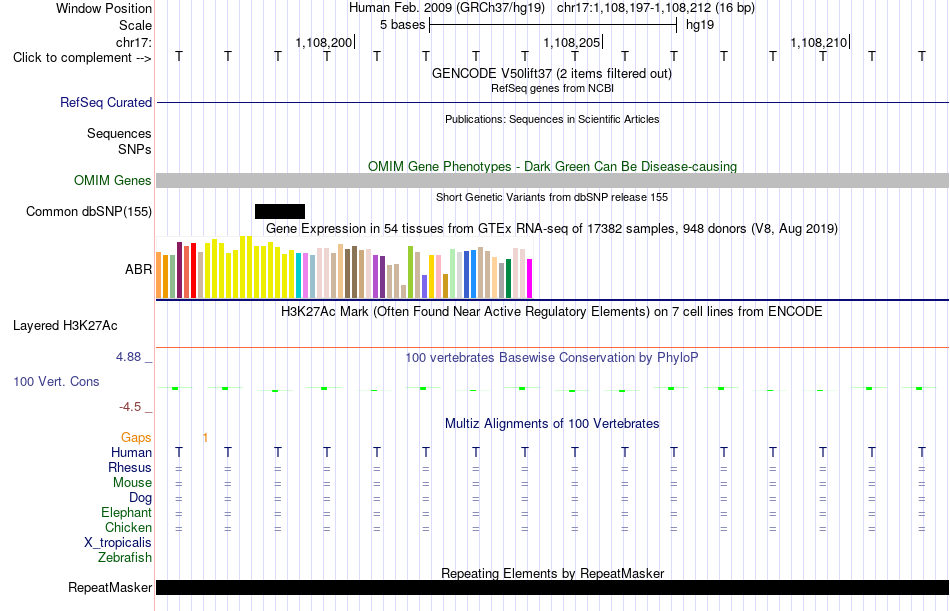Open the RepeatMasker track label

pyautogui.click(x=110, y=587)
